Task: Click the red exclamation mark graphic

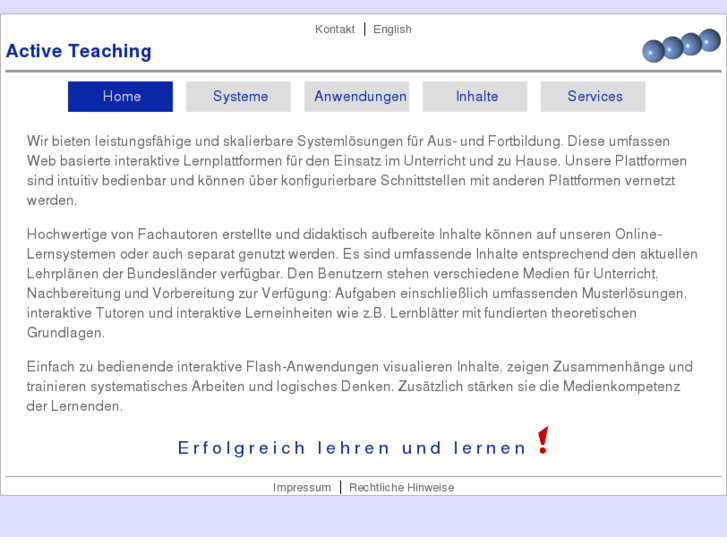Action: pos(543,440)
